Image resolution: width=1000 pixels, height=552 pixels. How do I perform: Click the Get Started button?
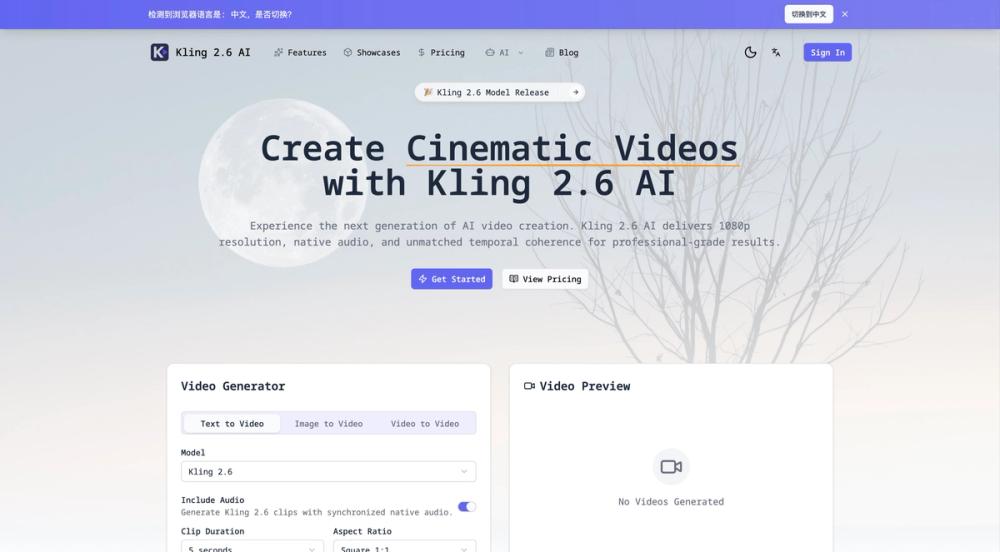point(452,279)
